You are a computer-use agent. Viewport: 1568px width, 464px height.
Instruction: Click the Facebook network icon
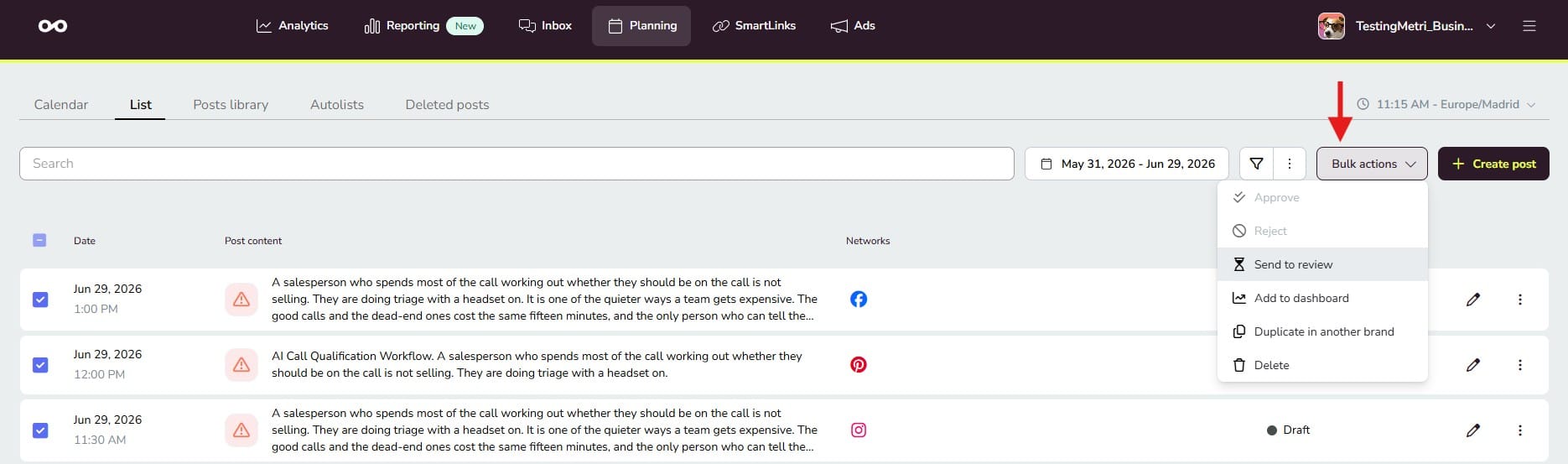pos(859,300)
